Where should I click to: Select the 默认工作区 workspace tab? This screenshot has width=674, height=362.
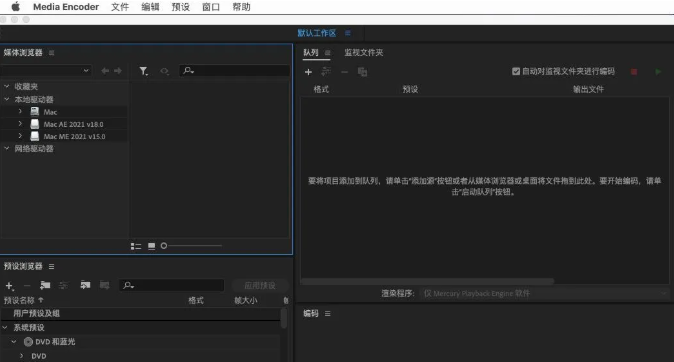click(317, 33)
